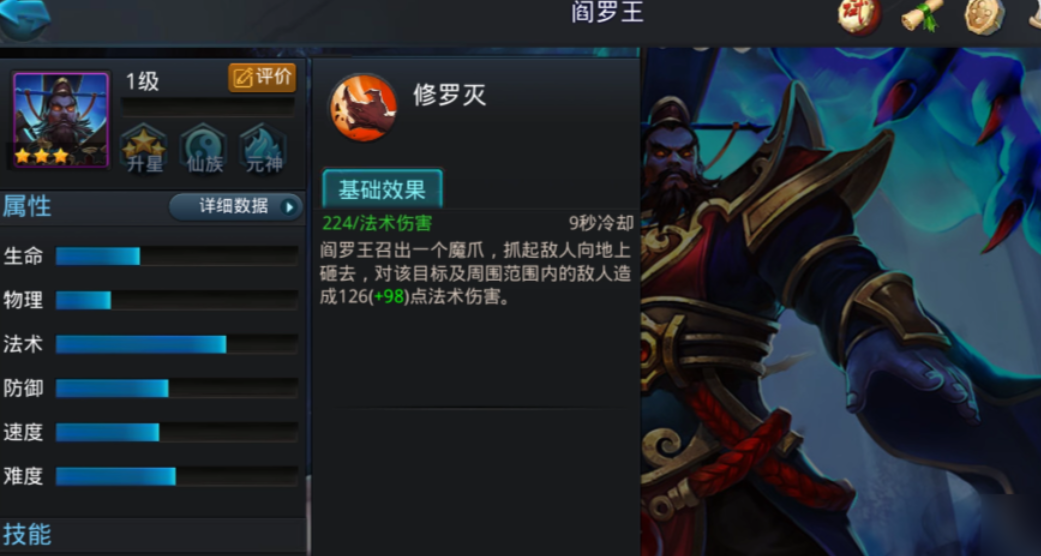Select the 属性 attributes section header
Image resolution: width=1041 pixels, height=556 pixels.
click(27, 207)
